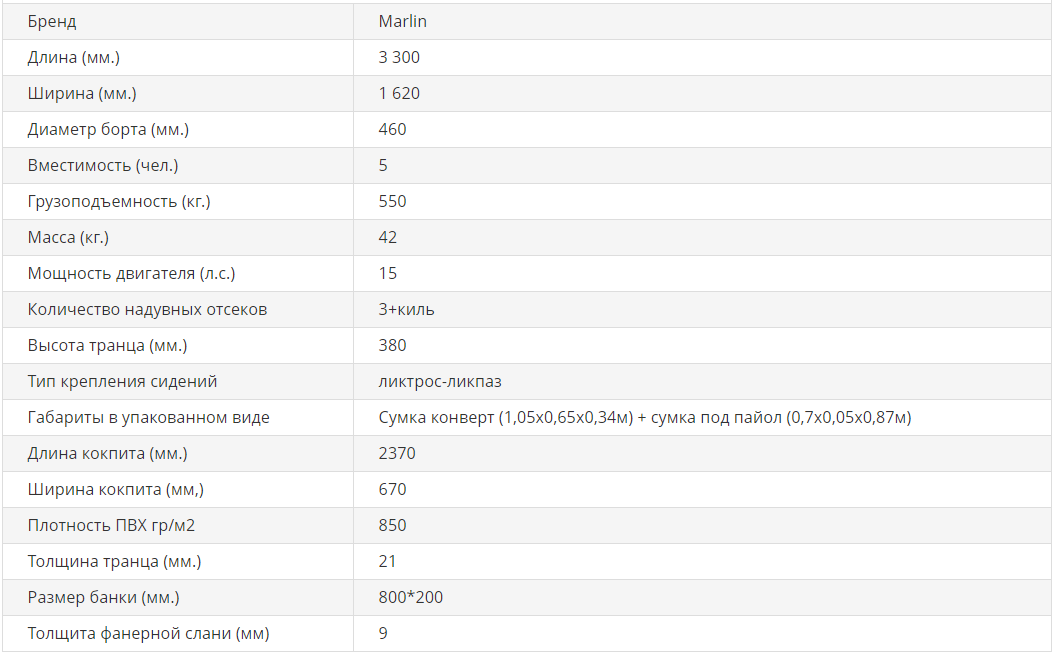Click the "Плотность ПВХ гр/м2" label

pyautogui.click(x=111, y=525)
